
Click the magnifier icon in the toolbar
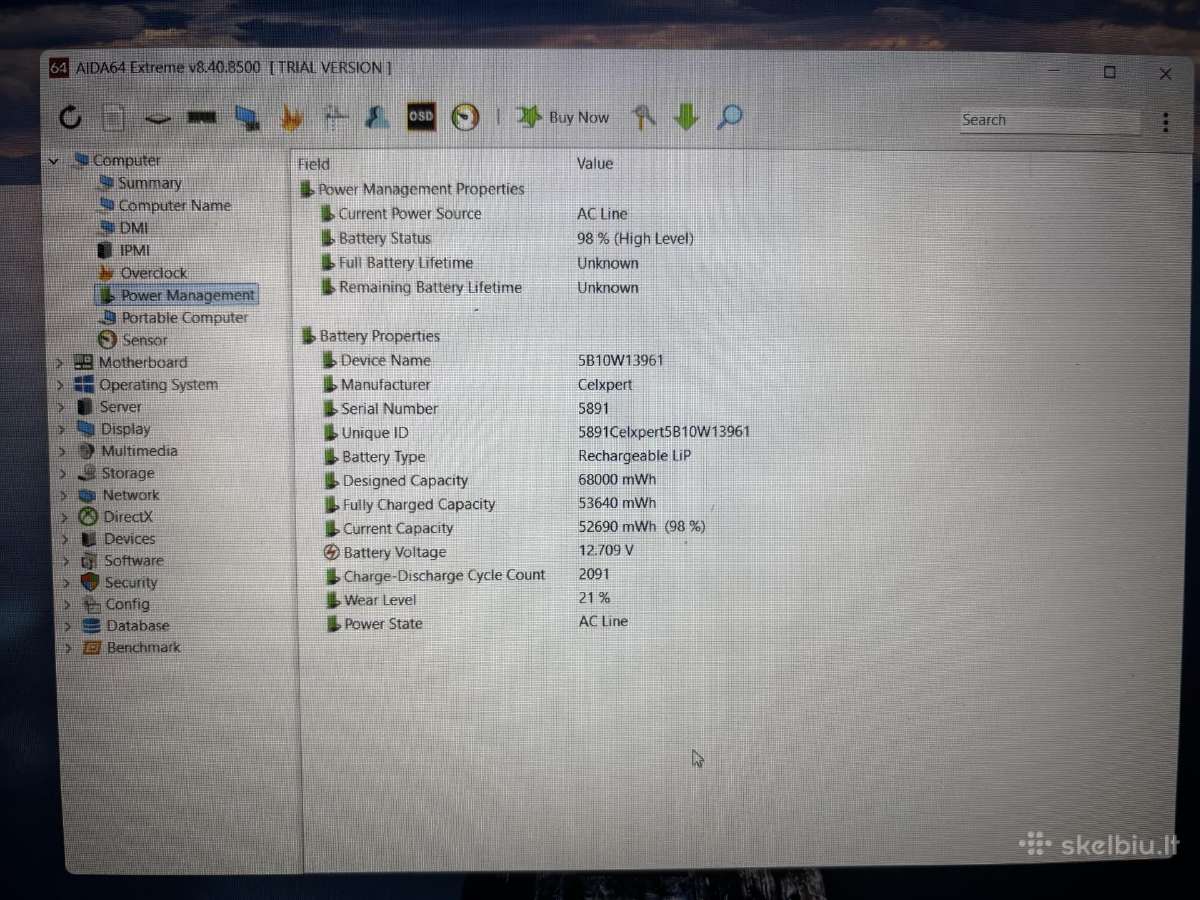point(730,117)
